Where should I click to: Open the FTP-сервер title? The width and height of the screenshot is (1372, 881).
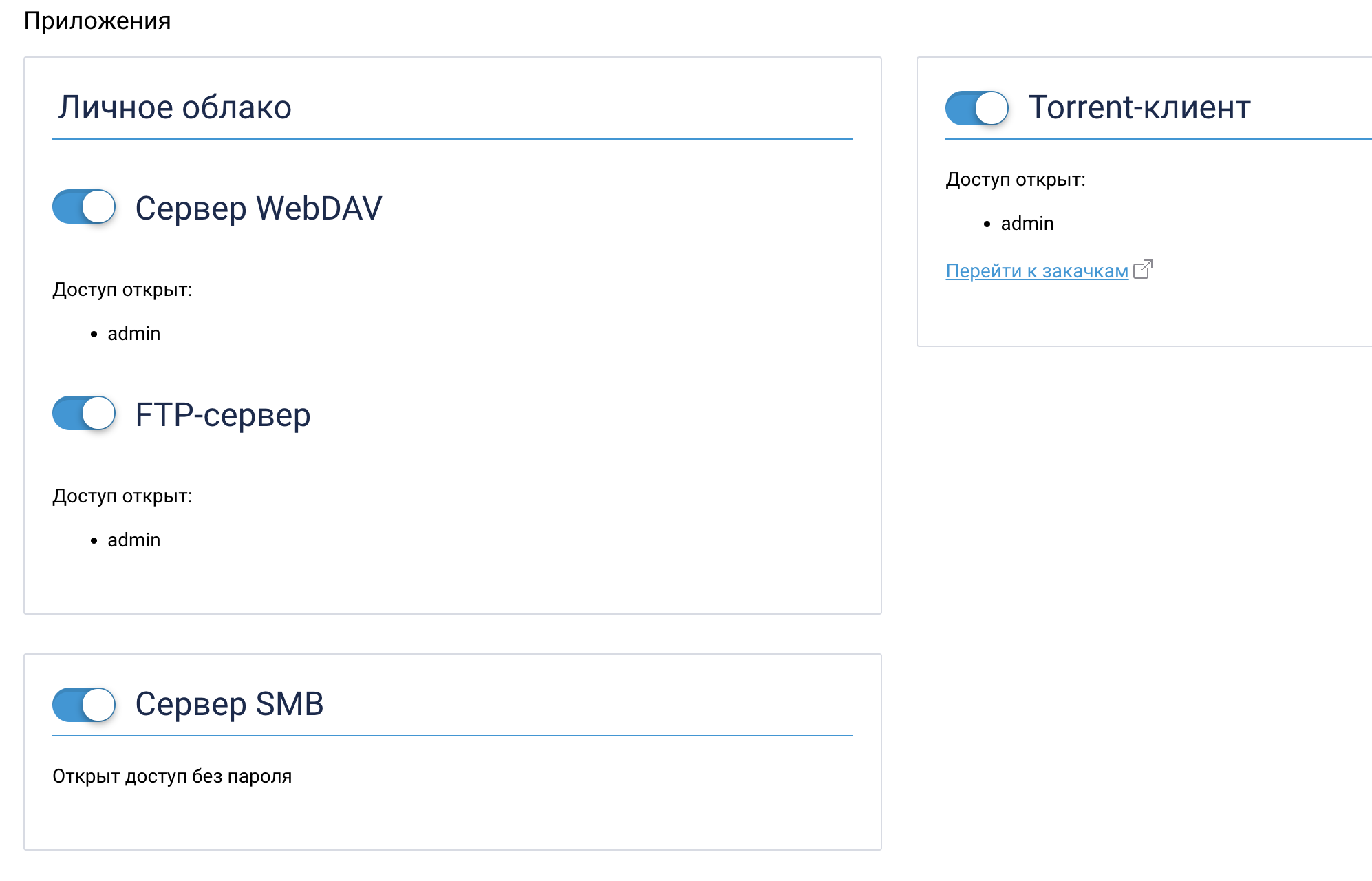click(223, 415)
